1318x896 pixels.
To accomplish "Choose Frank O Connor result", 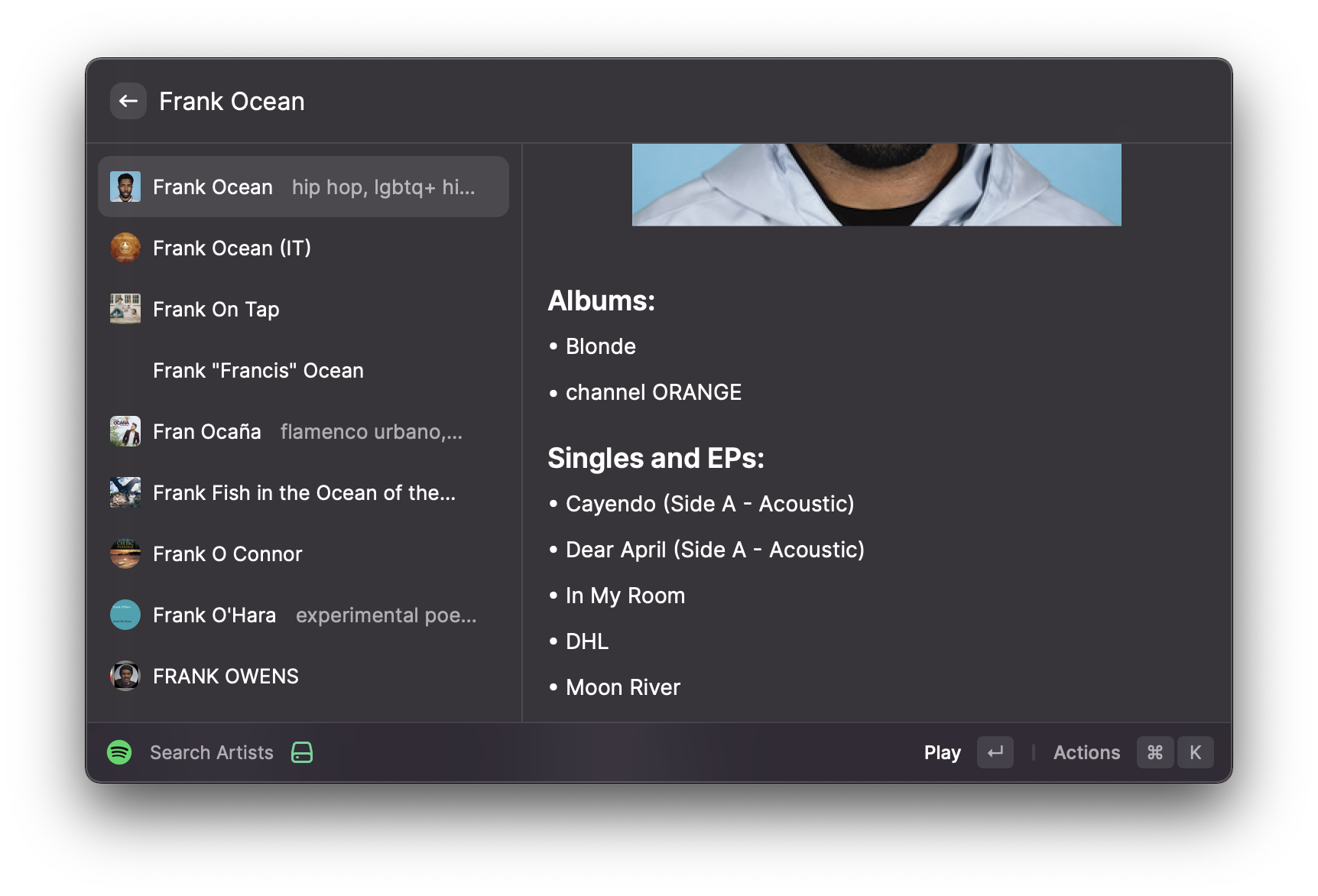I will [x=304, y=554].
